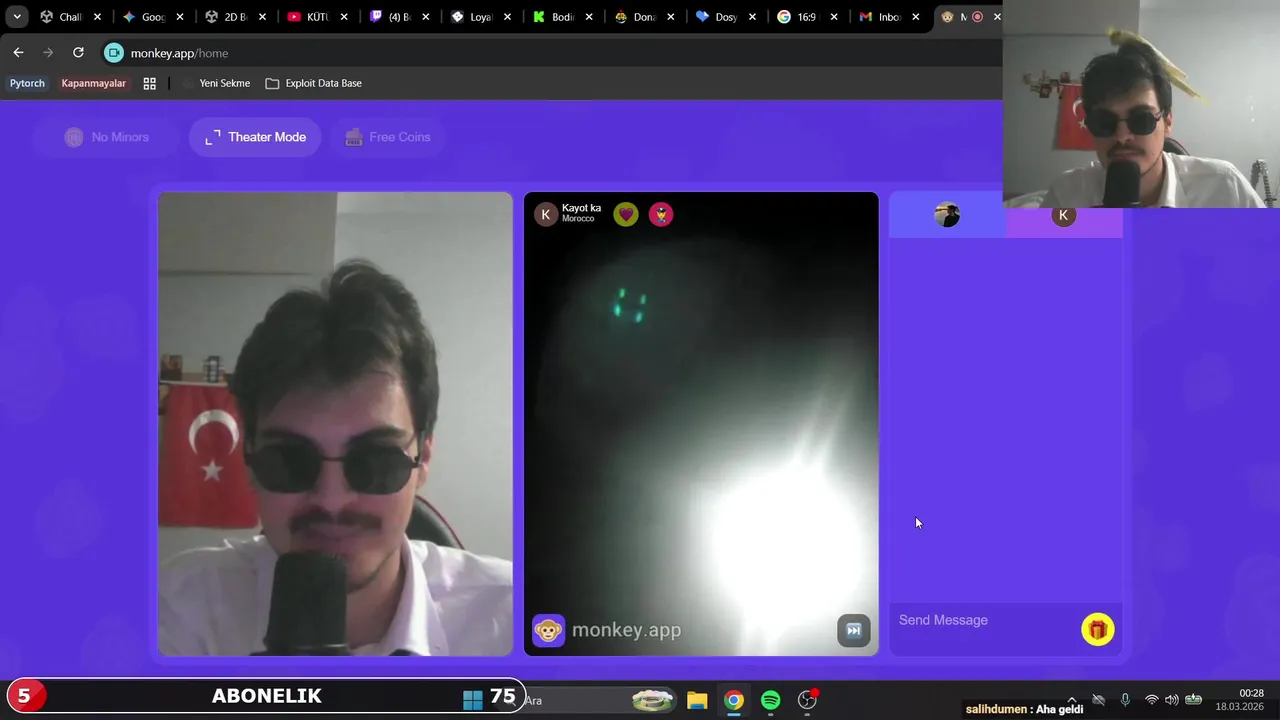
Task: Open the Kapanmayalar bookmark group
Action: pyautogui.click(x=94, y=83)
